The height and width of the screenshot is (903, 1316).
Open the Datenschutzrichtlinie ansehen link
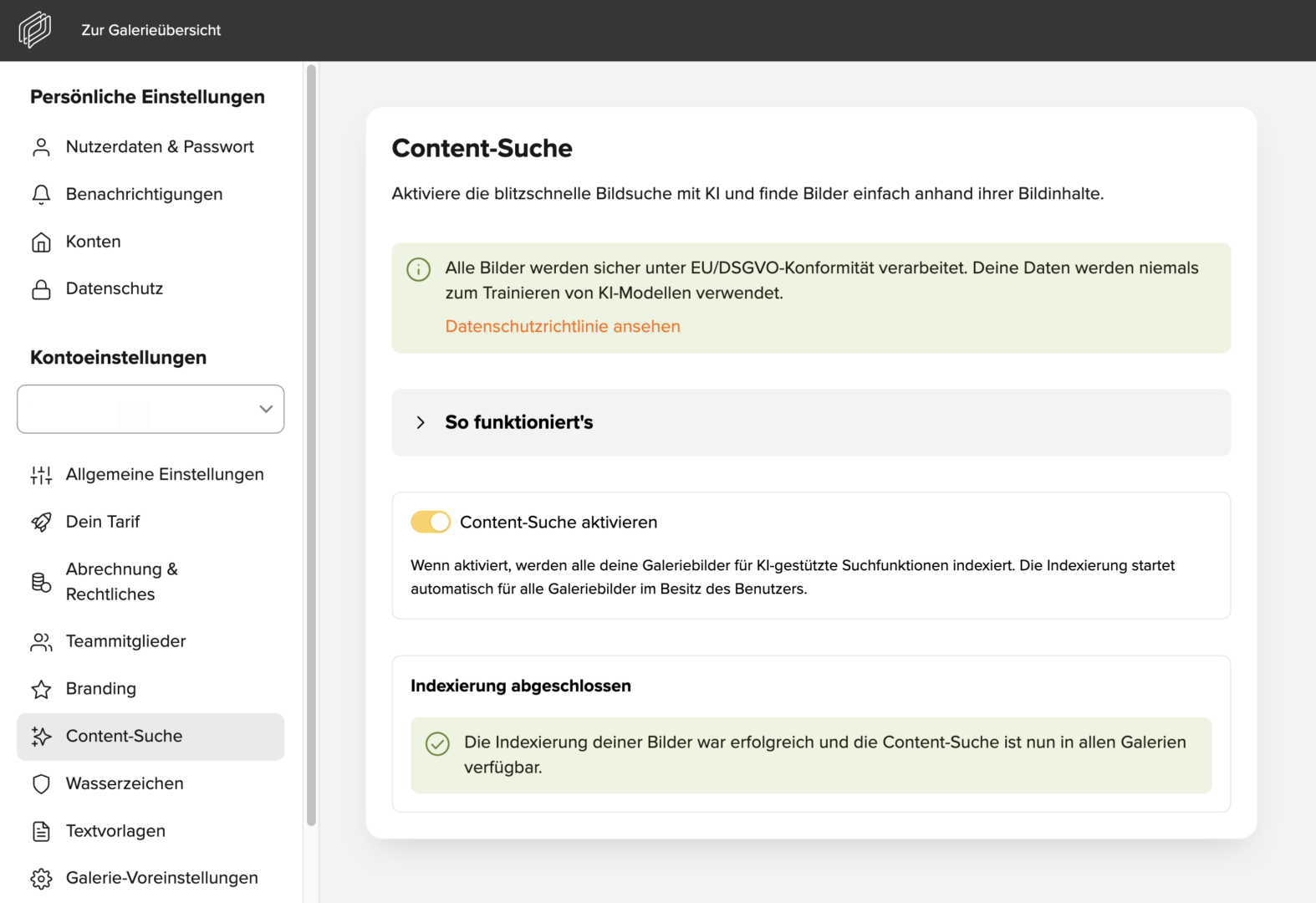pyautogui.click(x=563, y=326)
